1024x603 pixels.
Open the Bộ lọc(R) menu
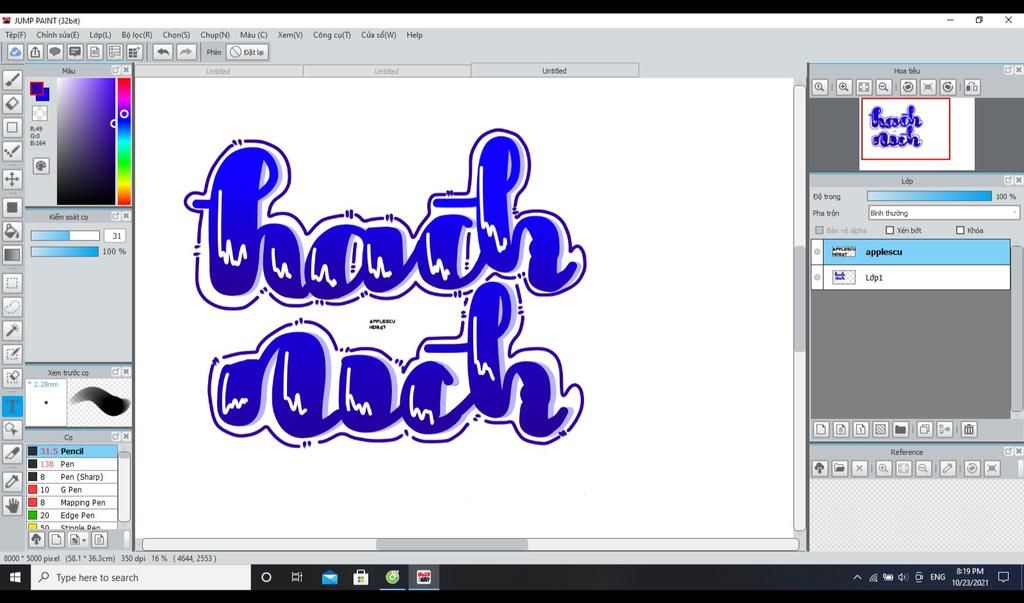(x=136, y=35)
